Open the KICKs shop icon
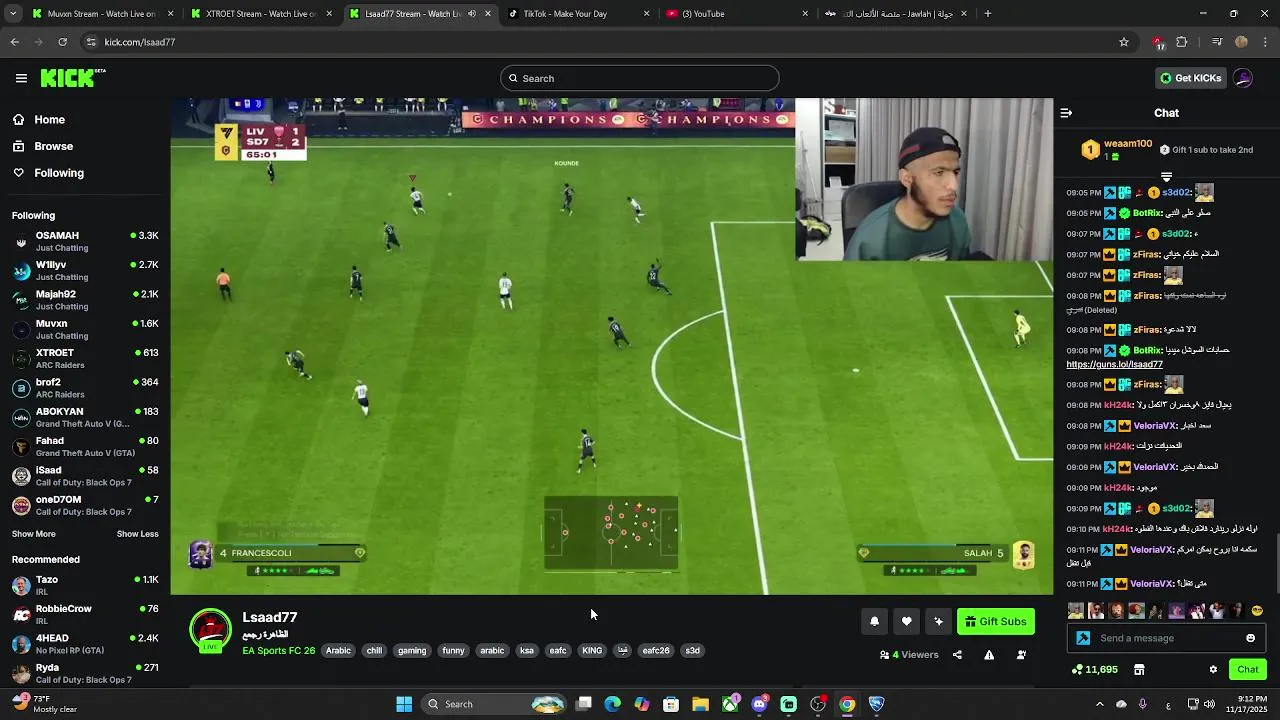Screen dimensions: 1280x720 (x=1138, y=669)
